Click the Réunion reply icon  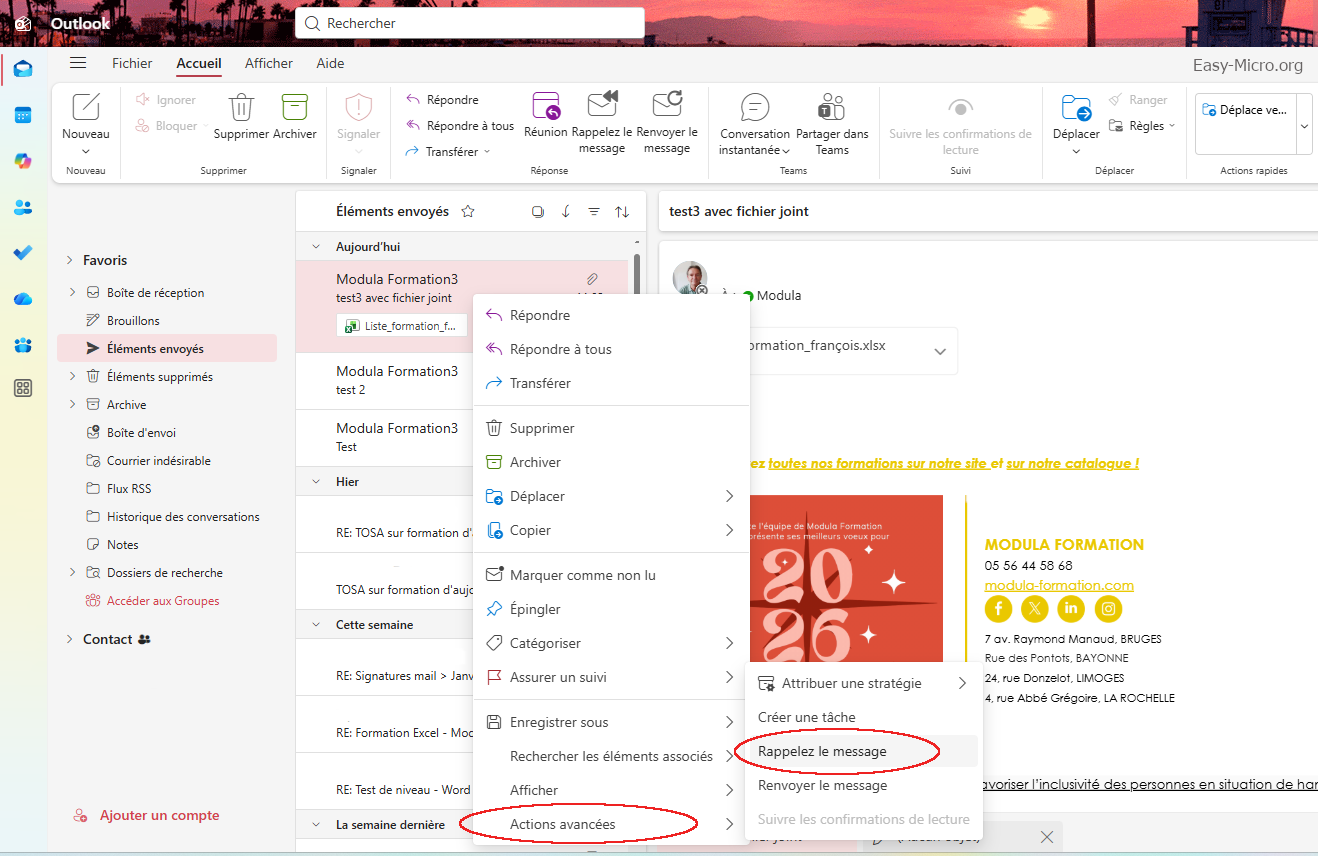pos(545,106)
